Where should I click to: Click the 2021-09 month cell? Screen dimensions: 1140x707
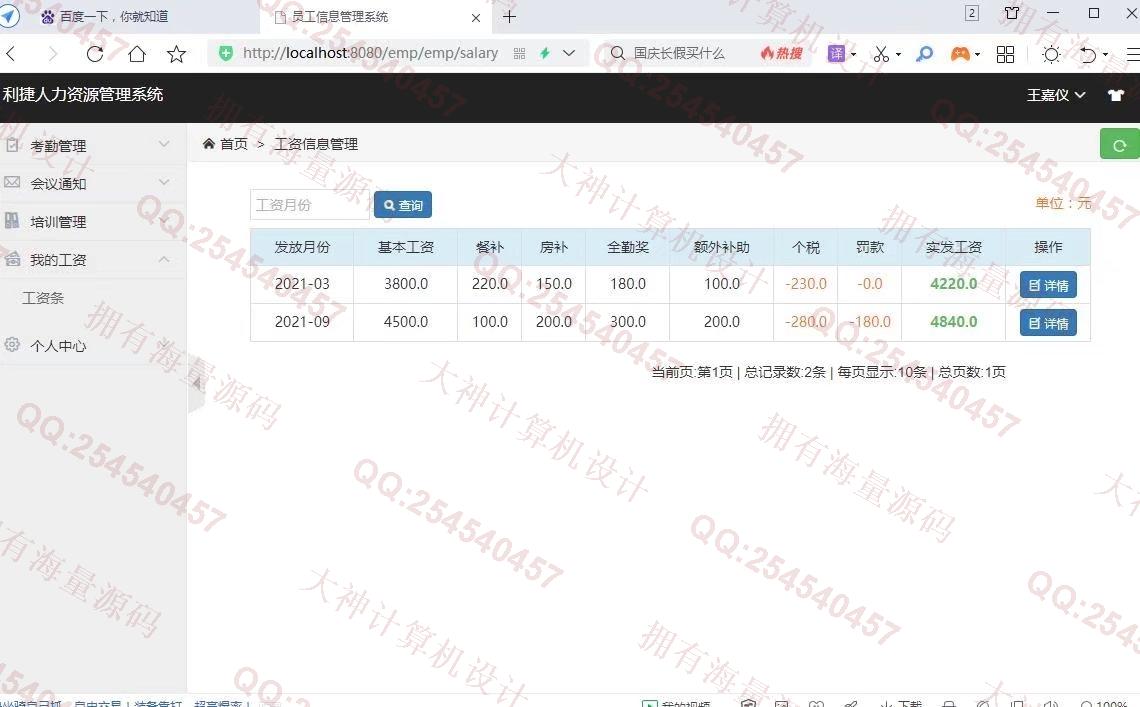(302, 321)
